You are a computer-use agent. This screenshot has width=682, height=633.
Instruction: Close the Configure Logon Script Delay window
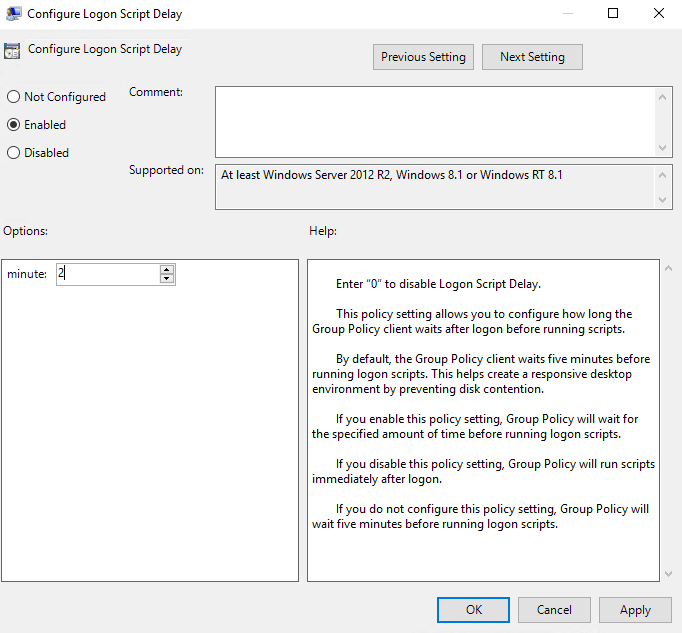(659, 13)
